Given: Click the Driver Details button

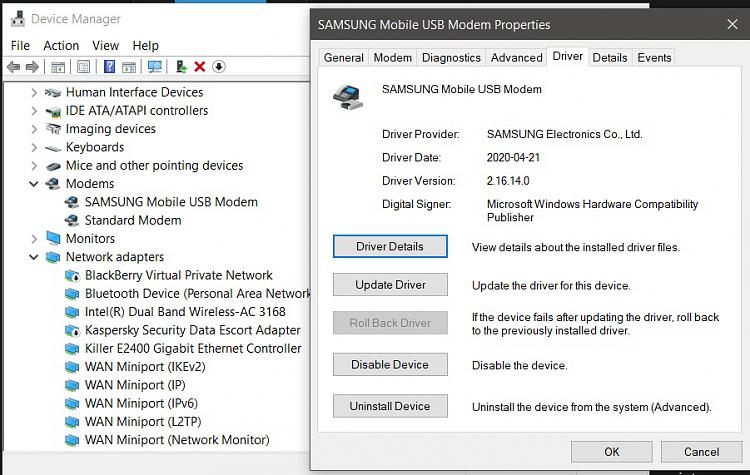Looking at the screenshot, I should coord(390,246).
